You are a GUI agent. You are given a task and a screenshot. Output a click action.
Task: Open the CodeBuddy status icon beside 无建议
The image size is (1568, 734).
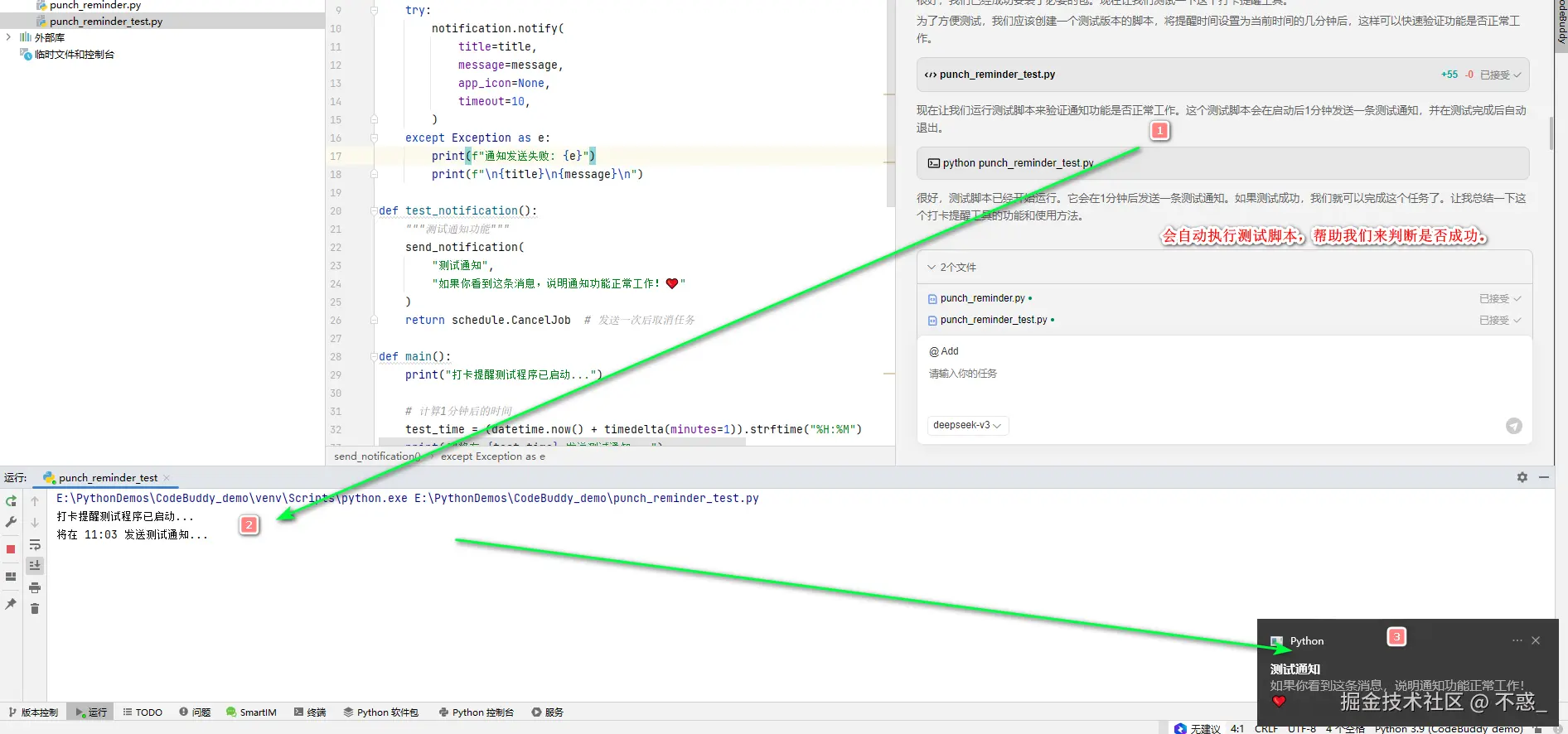coord(1180,729)
